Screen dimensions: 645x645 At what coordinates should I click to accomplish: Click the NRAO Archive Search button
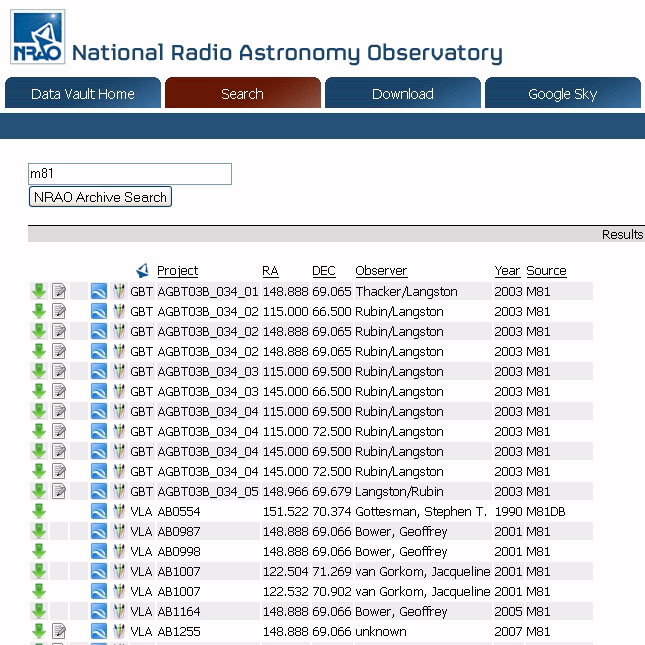pyautogui.click(x=100, y=197)
